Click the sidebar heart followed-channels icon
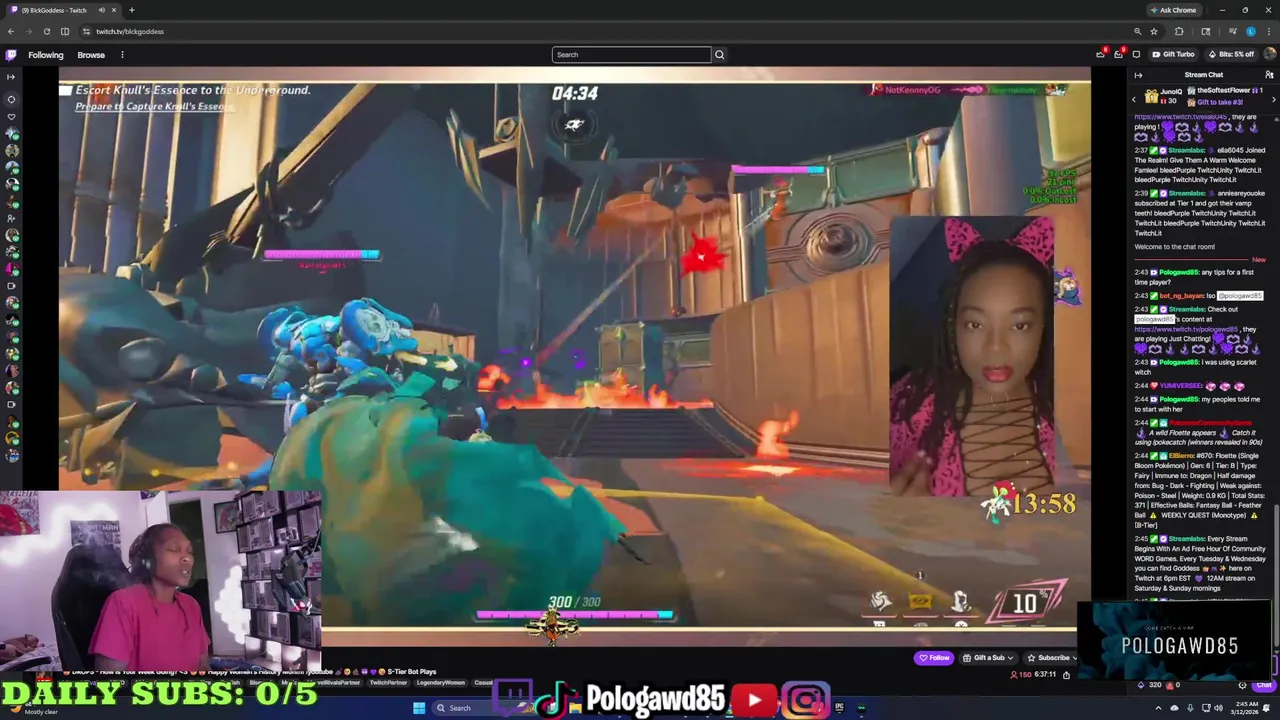 [x=11, y=116]
